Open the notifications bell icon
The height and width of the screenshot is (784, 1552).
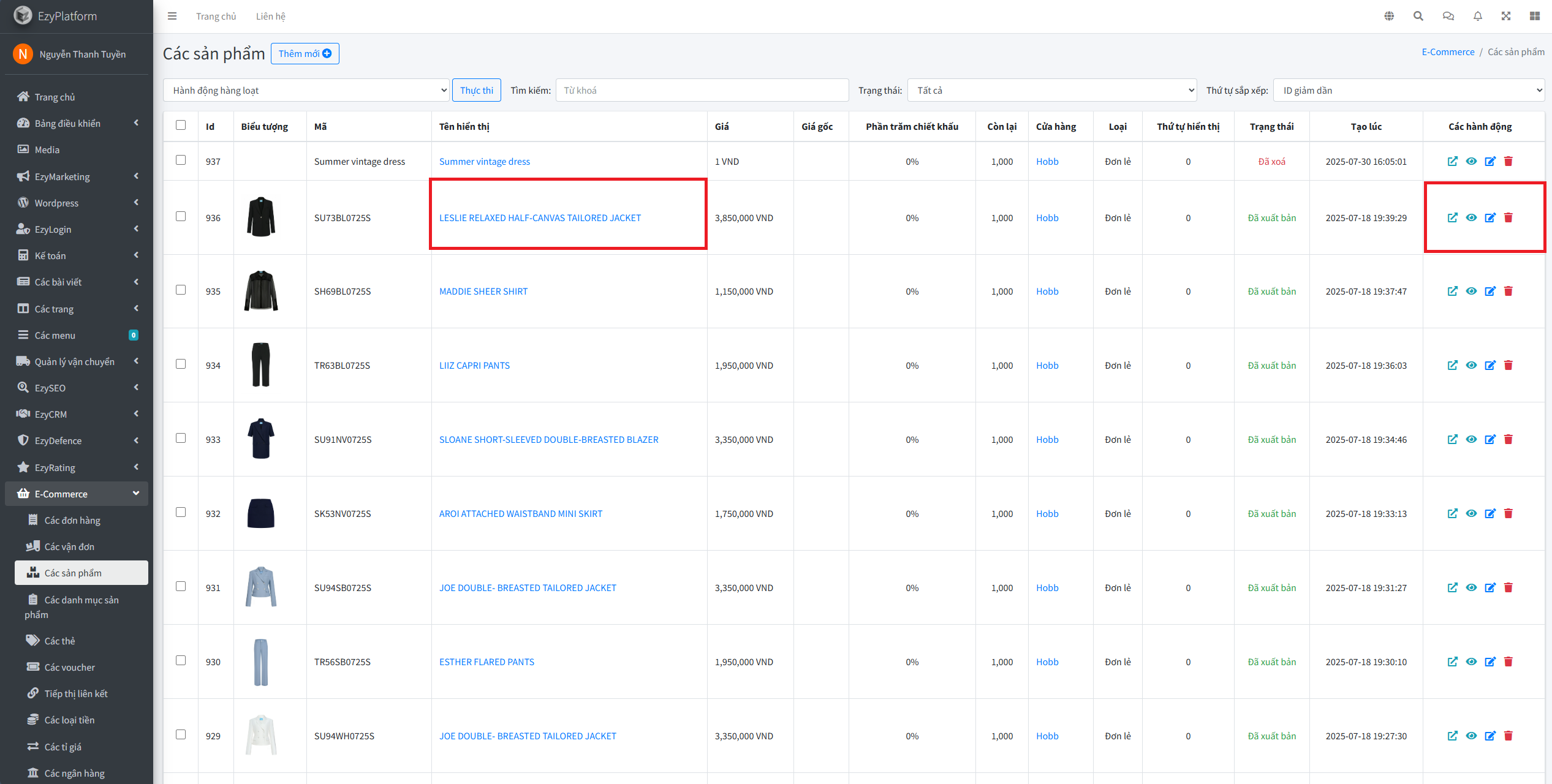coord(1477,17)
